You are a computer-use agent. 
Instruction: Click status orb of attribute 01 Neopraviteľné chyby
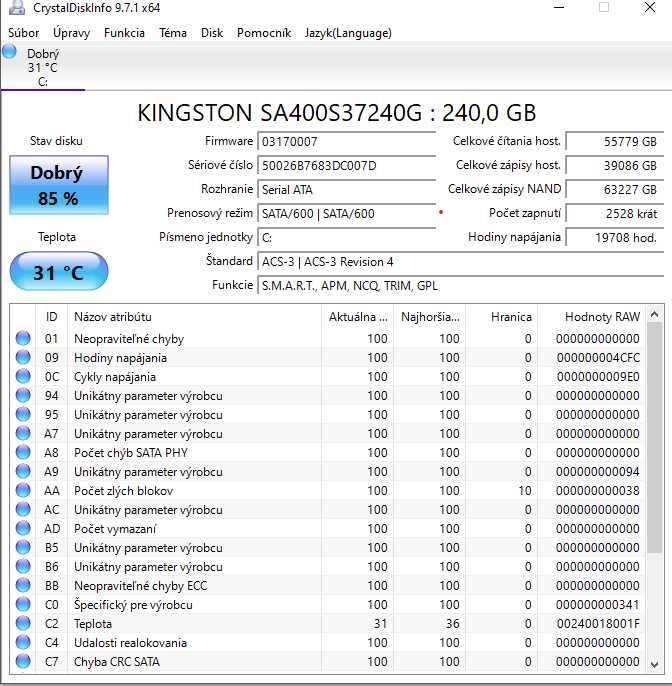click(x=23, y=338)
